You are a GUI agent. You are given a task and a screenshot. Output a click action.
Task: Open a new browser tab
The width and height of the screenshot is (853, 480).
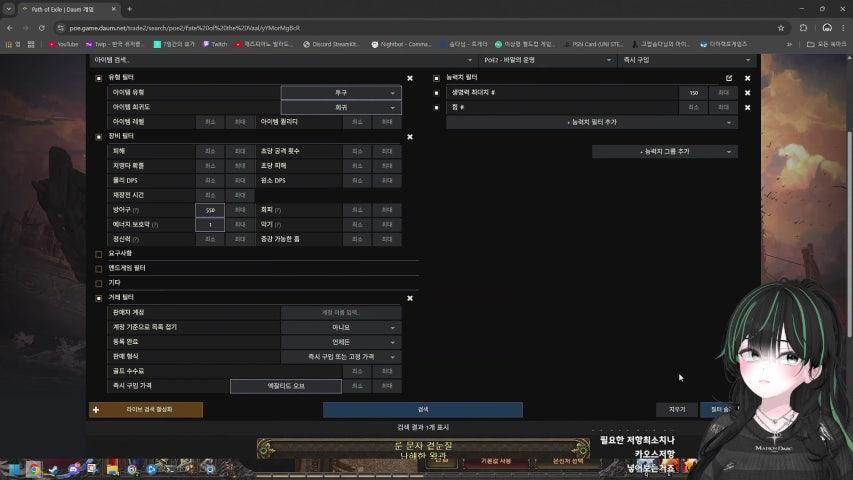(129, 9)
